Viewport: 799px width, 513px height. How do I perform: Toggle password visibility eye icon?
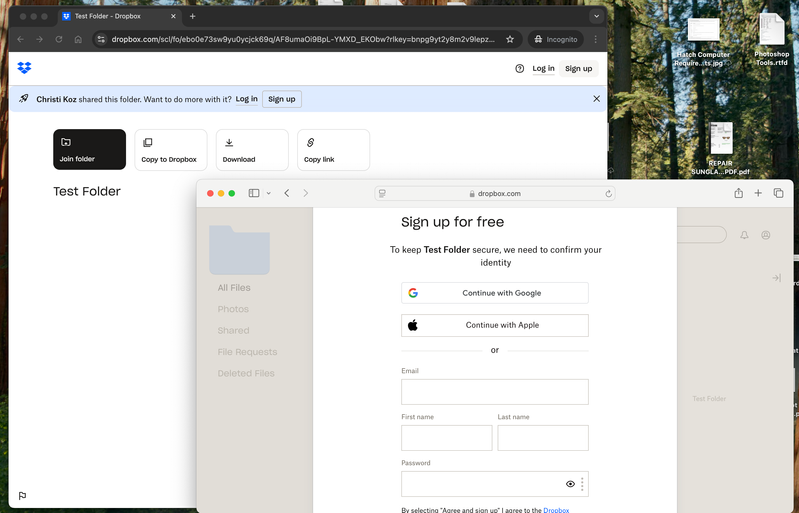click(570, 484)
